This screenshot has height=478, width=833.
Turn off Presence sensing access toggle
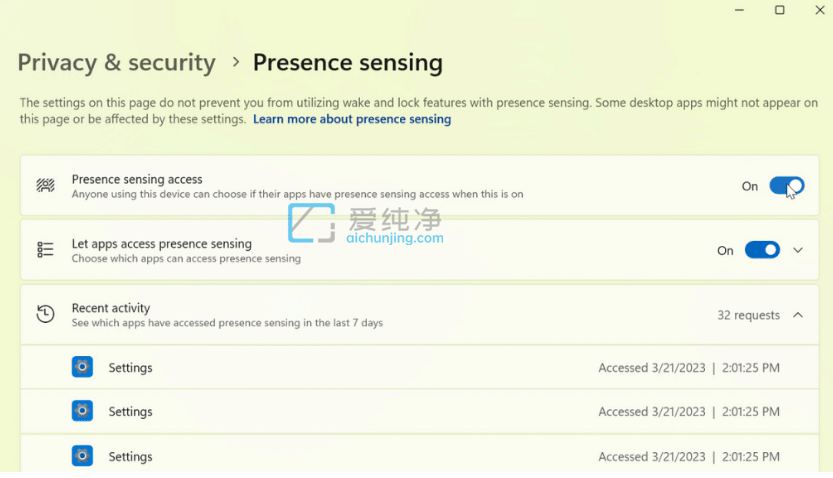(786, 186)
